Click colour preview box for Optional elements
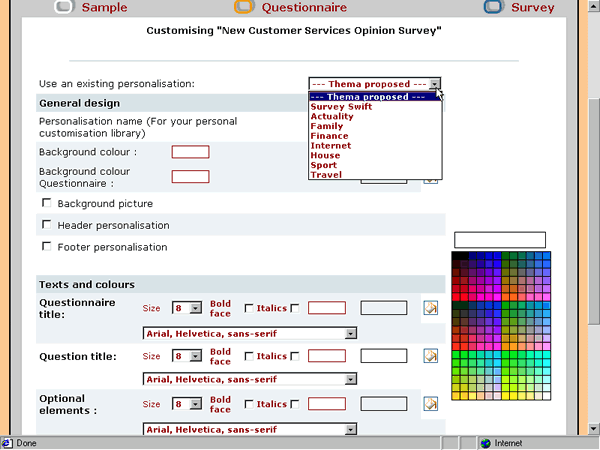Image resolution: width=600 pixels, height=450 pixels. pos(384,404)
